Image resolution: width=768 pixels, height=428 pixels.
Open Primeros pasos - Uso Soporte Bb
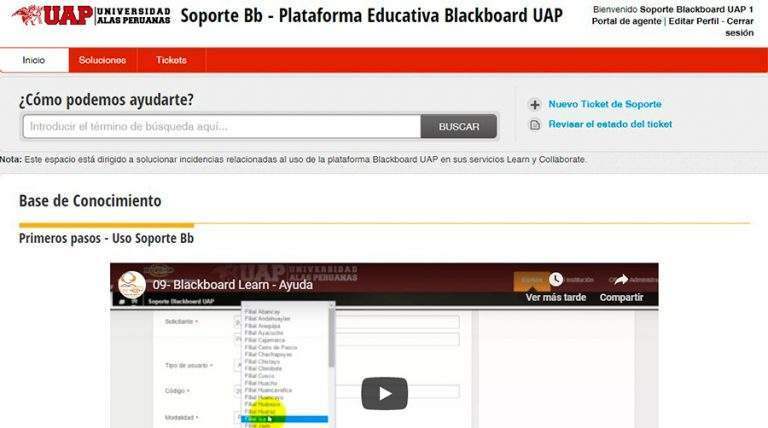pos(106,238)
